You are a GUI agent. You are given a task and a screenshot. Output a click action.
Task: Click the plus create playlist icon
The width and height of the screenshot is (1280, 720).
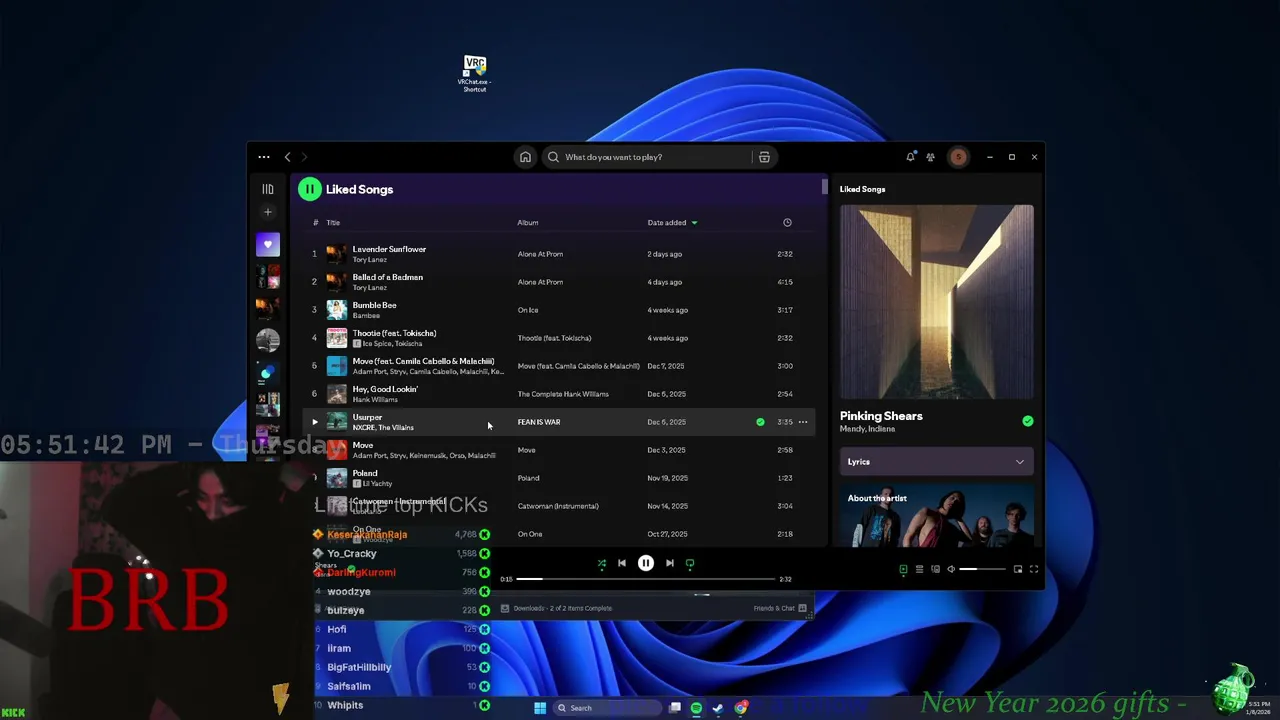click(x=267, y=212)
